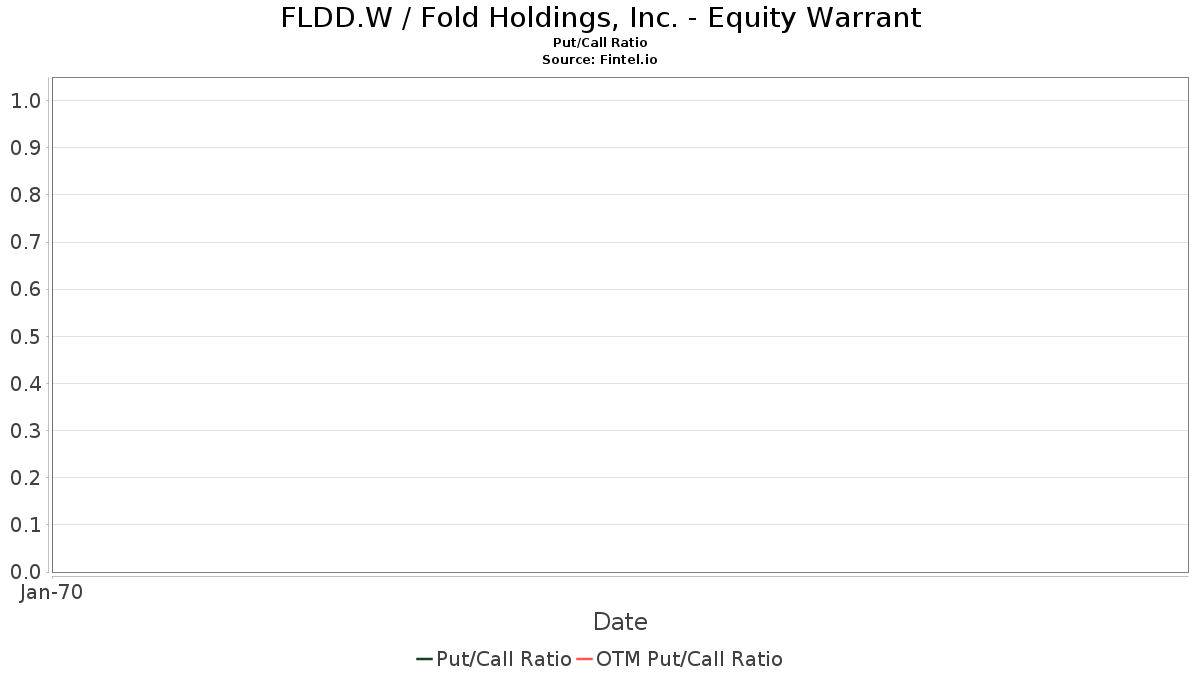Click the 0.2 y-axis tick label
Image resolution: width=1200 pixels, height=675 pixels.
(x=25, y=478)
